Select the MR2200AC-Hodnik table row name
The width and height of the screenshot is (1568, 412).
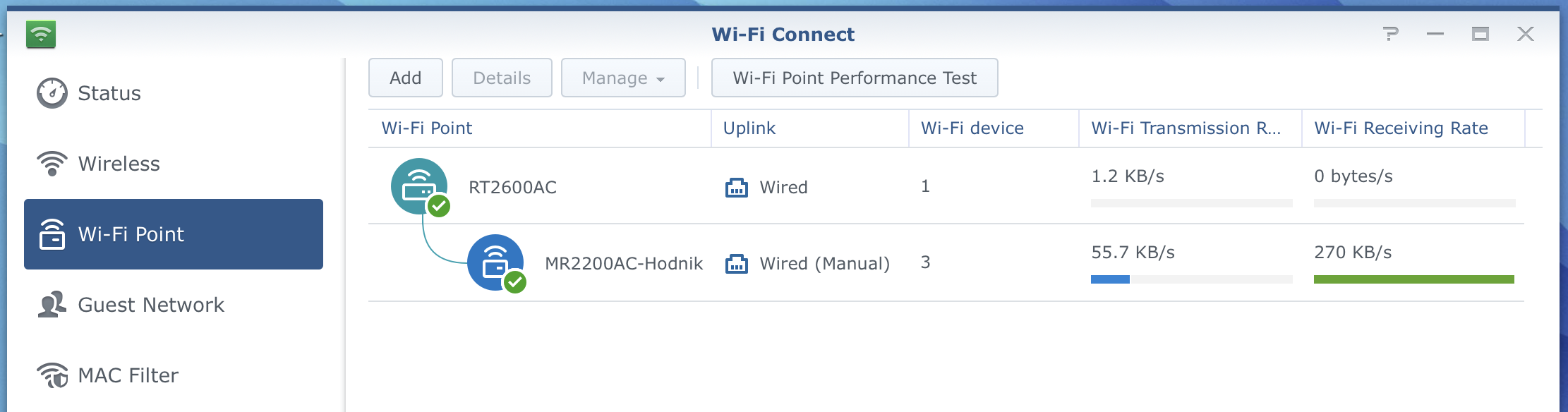[624, 264]
